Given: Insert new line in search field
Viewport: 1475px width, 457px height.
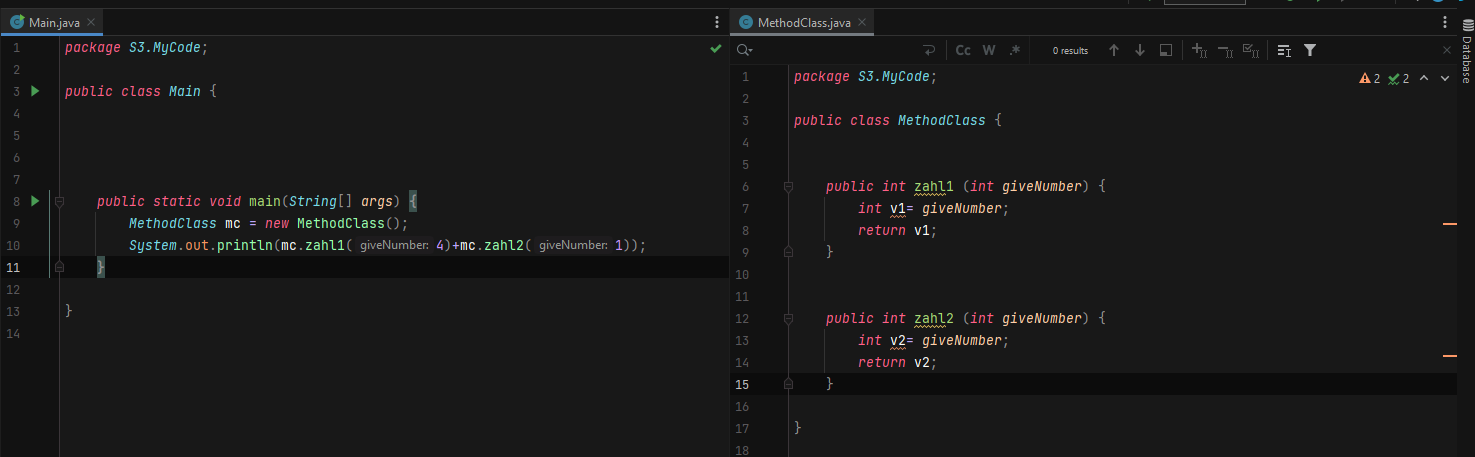Looking at the screenshot, I should pyautogui.click(x=928, y=50).
